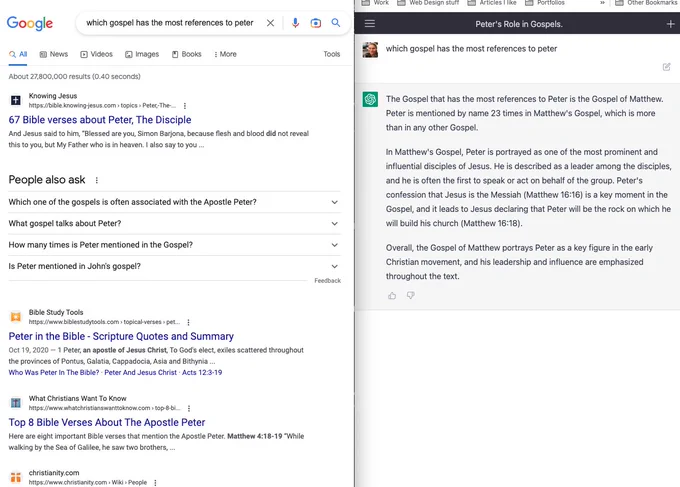This screenshot has height=487, width=680.
Task: Open 'Peter in the Bible' result link
Action: (x=121, y=337)
